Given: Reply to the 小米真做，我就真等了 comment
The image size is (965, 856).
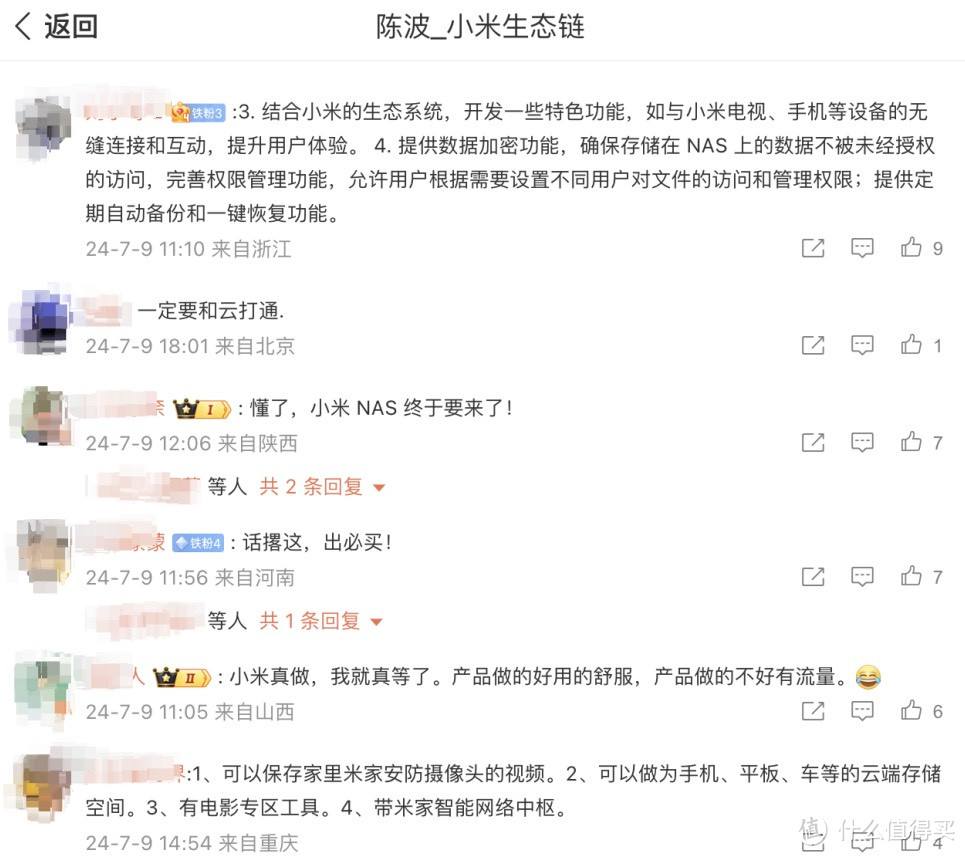Looking at the screenshot, I should coord(862,711).
